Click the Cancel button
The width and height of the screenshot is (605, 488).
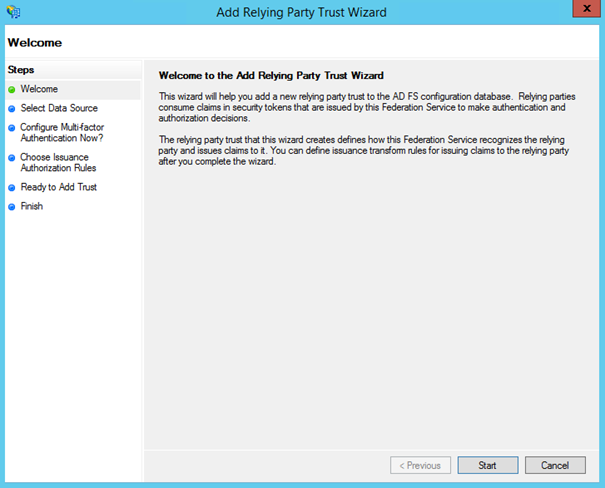coord(555,465)
